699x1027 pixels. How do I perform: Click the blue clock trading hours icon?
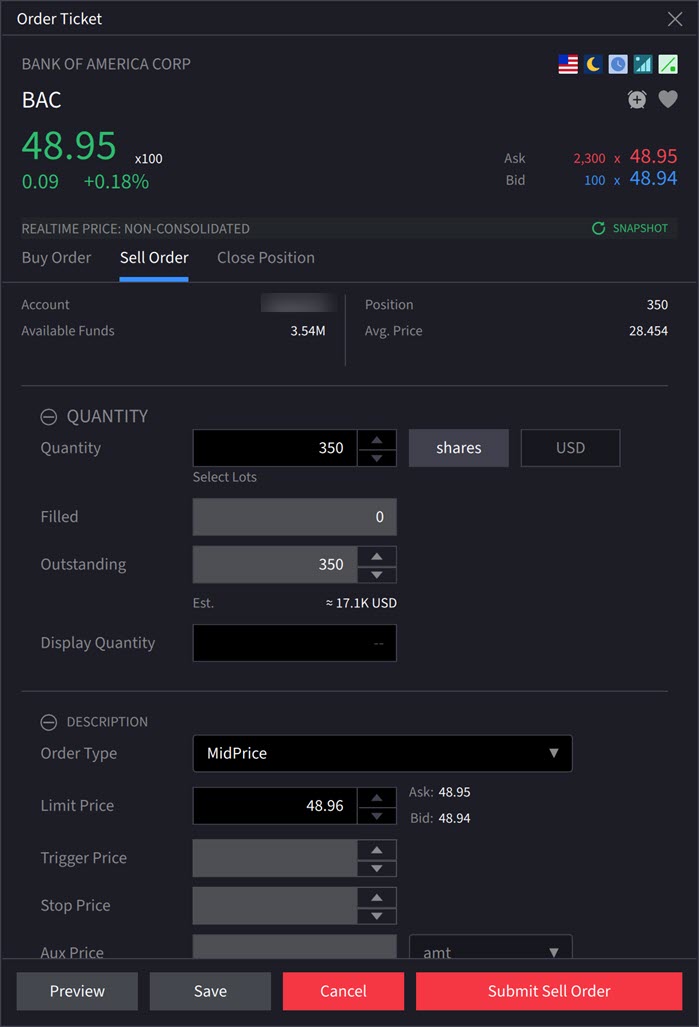(x=618, y=64)
